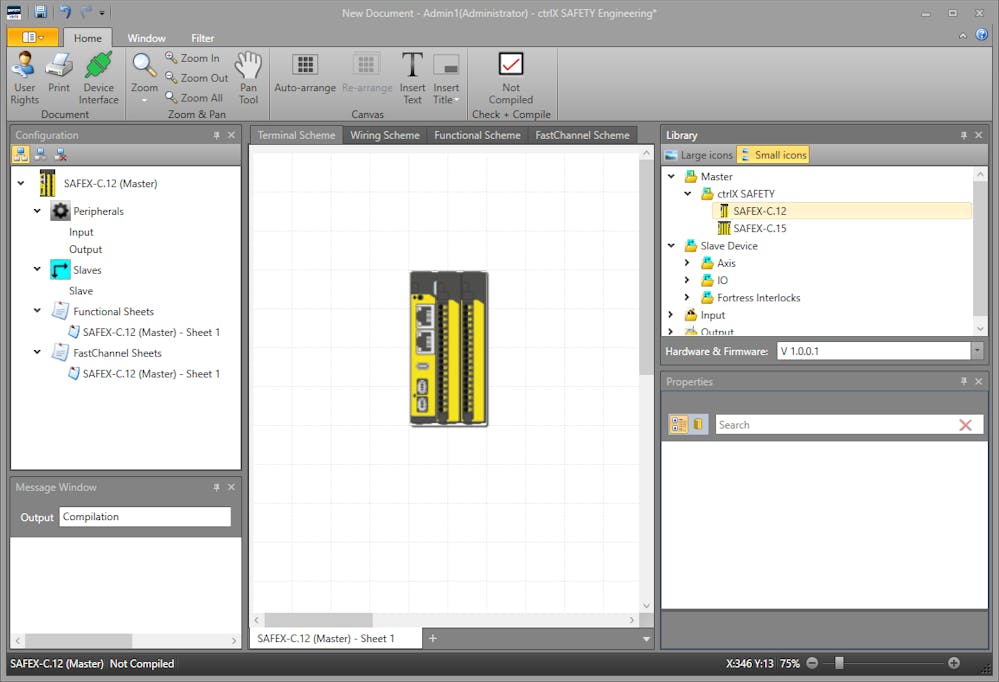Click the SAFEX device image on canvas
This screenshot has width=999, height=682.
pyautogui.click(x=449, y=349)
